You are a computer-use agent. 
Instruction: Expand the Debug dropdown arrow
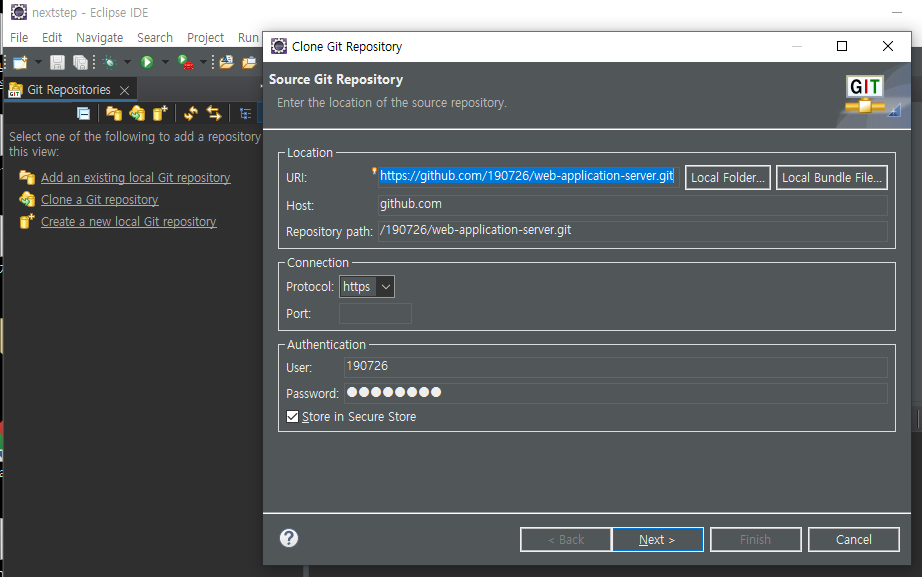126,62
